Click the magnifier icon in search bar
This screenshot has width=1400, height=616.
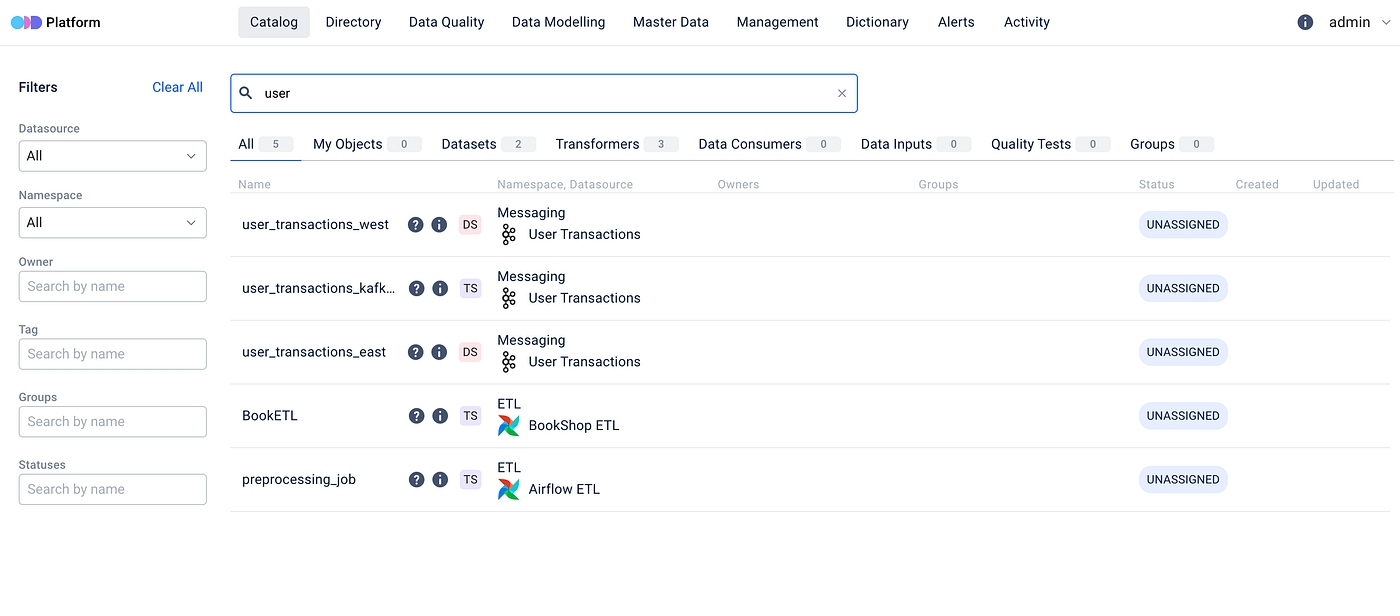[x=246, y=93]
